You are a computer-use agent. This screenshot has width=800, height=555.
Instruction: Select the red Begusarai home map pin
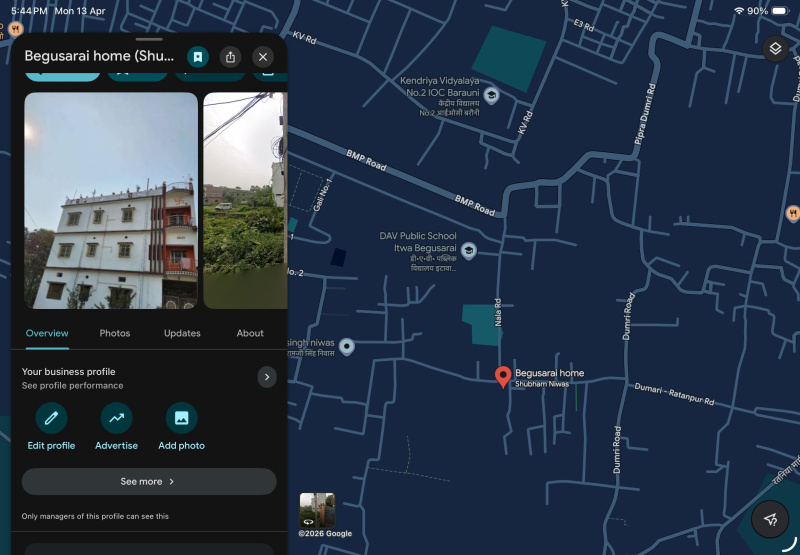point(503,377)
